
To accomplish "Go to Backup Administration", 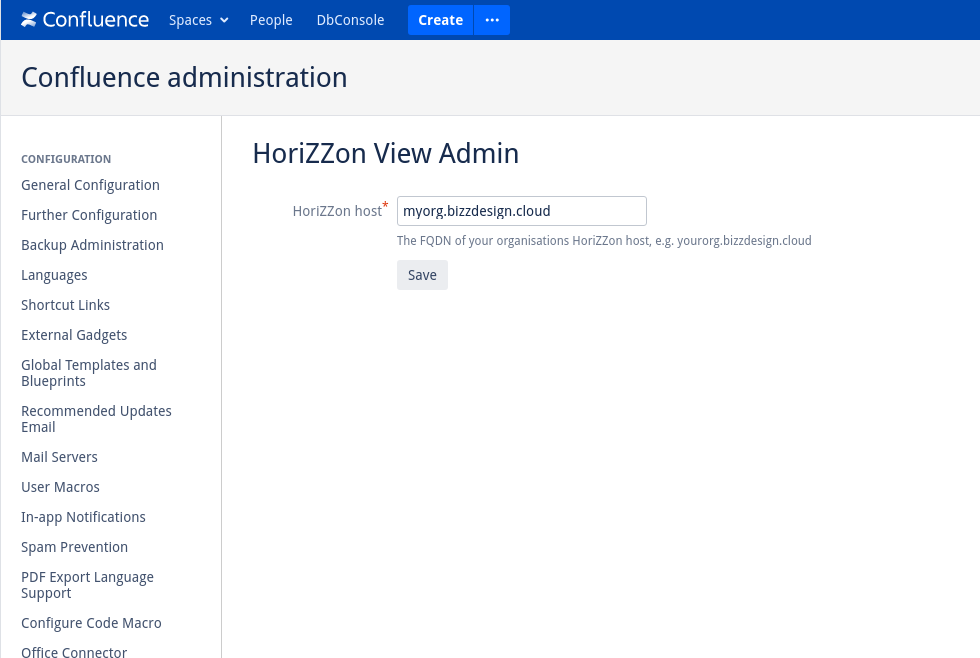I will click(x=92, y=245).
